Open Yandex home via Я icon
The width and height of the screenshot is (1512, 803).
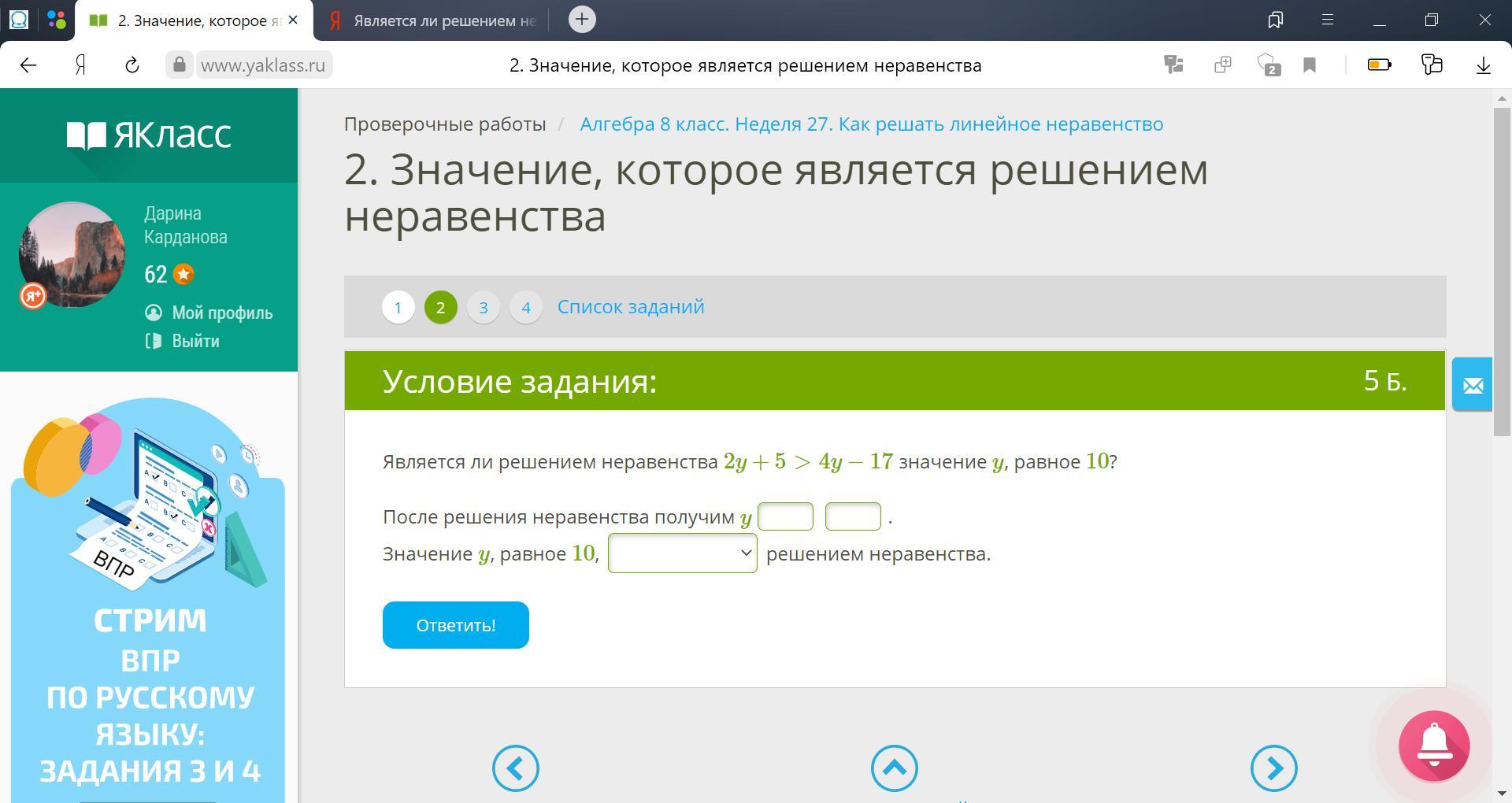coord(80,65)
